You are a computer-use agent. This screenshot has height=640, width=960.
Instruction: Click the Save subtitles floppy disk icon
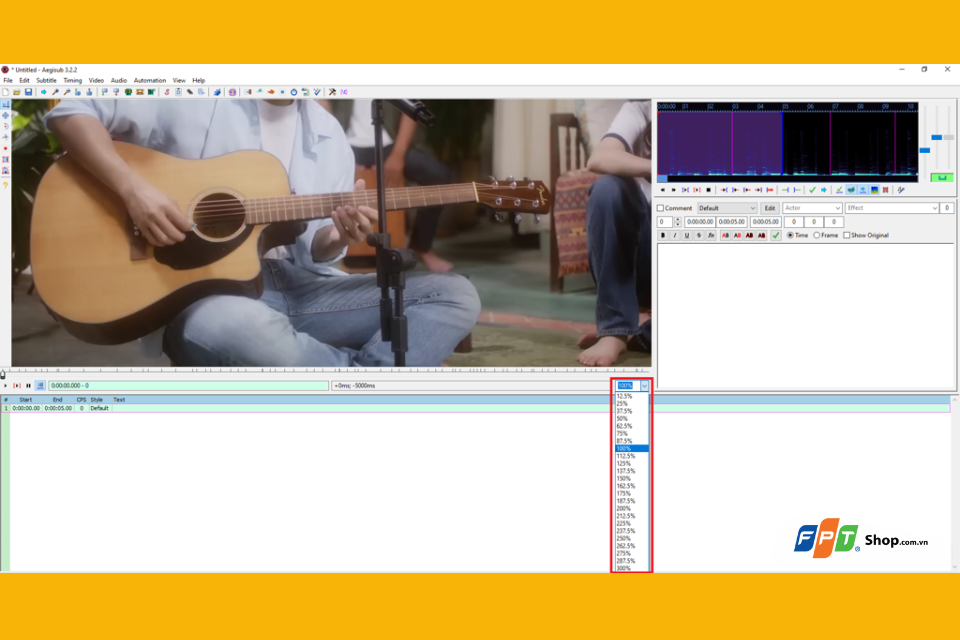[28, 92]
